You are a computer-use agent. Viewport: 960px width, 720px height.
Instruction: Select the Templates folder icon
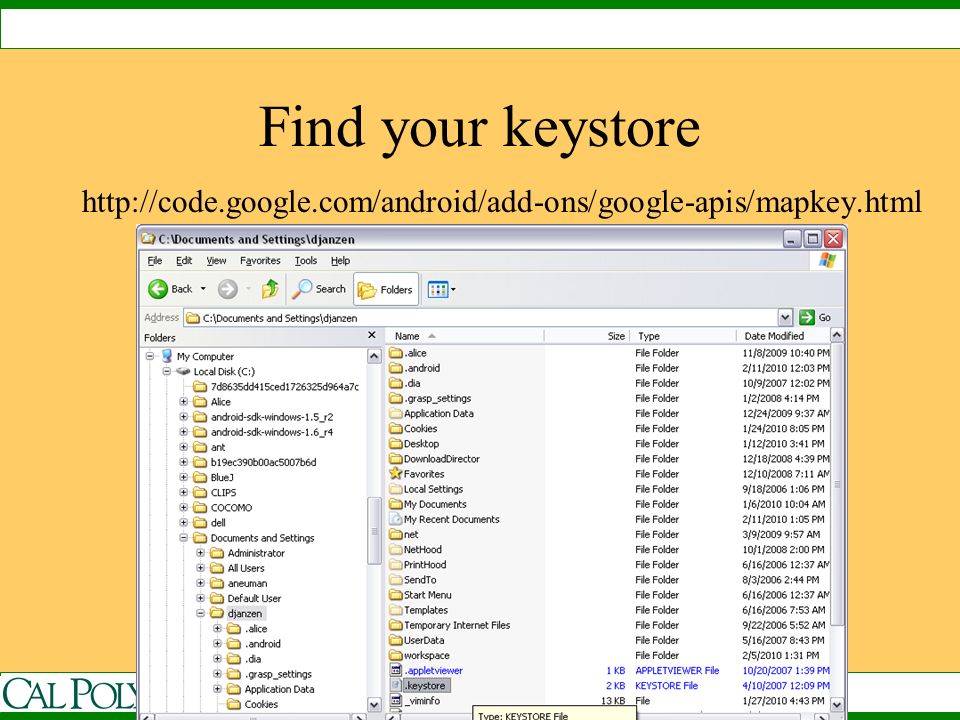tap(396, 610)
